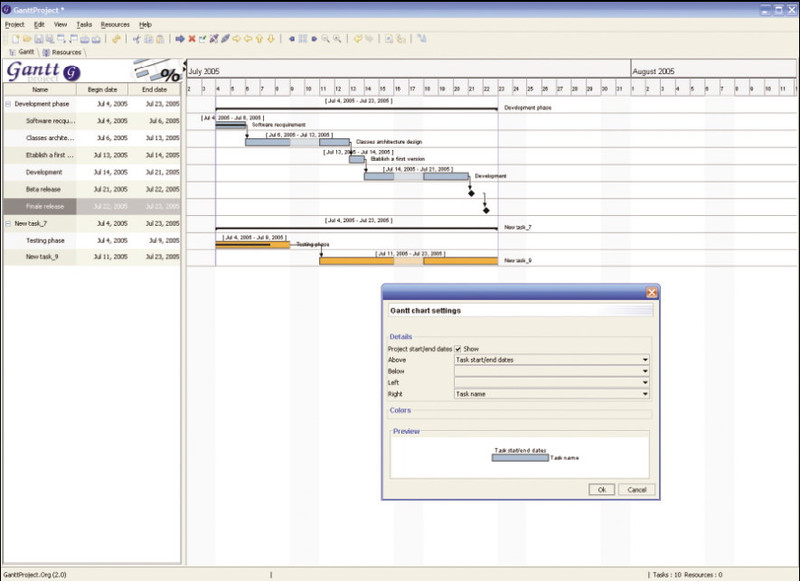Click the Finale release milestone diamond
Viewport: 800px width, 581px height.
click(486, 210)
